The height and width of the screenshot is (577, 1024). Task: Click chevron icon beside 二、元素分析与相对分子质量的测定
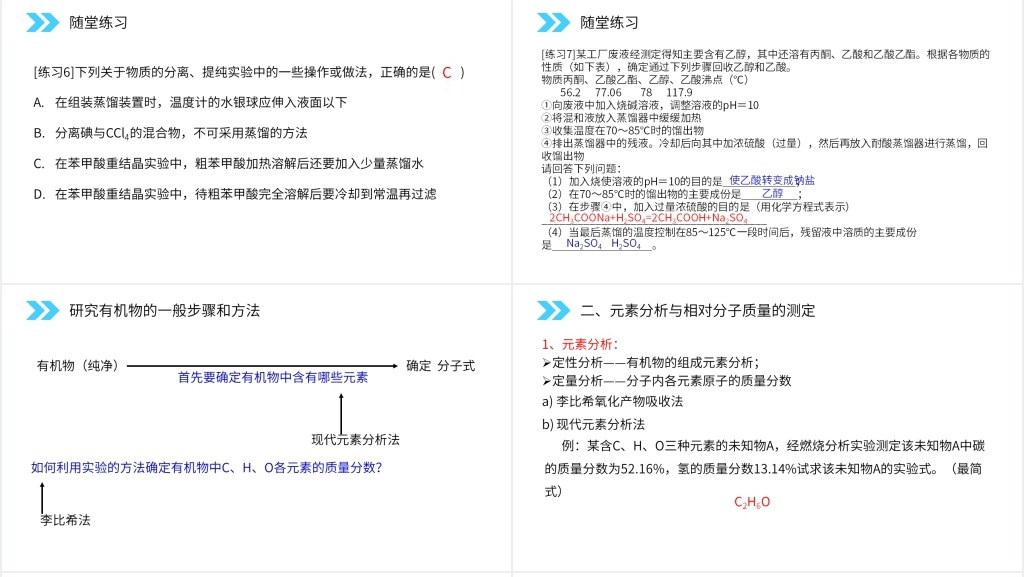pyautogui.click(x=553, y=310)
